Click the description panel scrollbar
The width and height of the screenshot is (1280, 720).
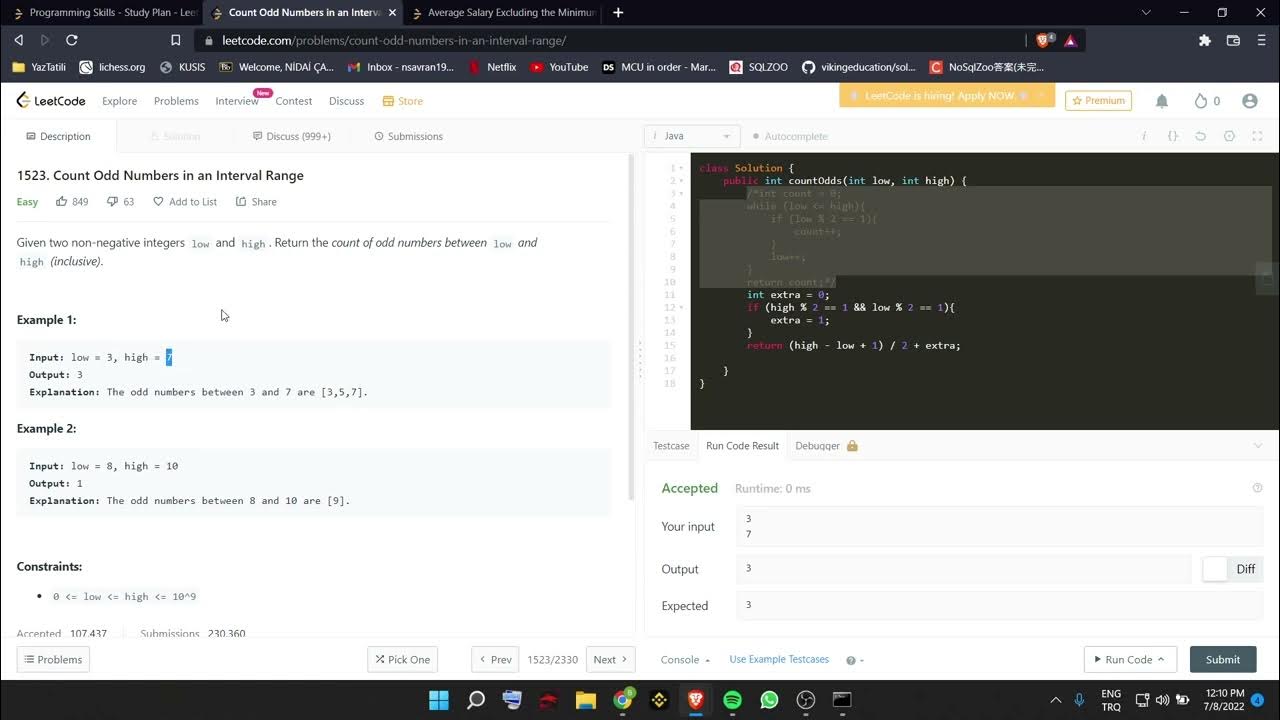631,328
